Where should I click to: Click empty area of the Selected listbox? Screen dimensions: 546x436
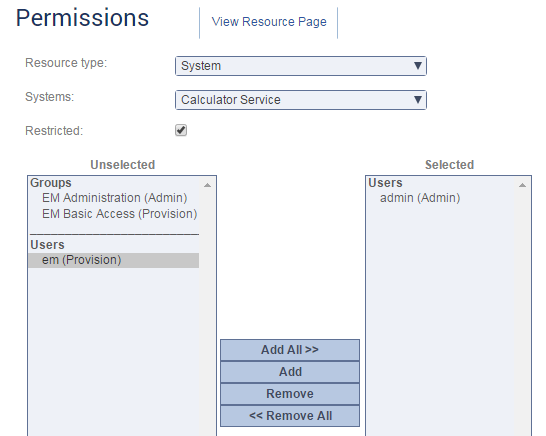coord(440,313)
